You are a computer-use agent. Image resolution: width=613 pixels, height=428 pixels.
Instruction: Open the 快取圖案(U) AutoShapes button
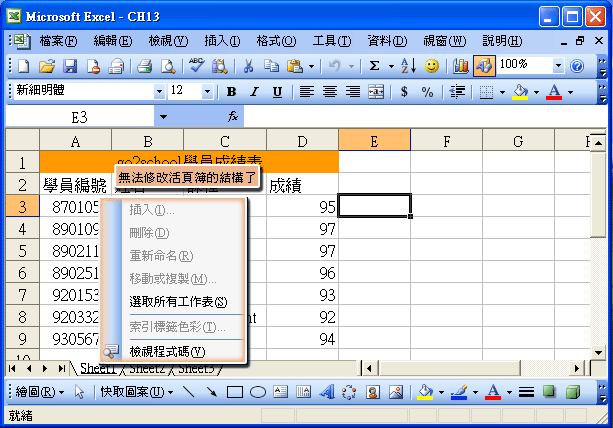pyautogui.click(x=136, y=392)
